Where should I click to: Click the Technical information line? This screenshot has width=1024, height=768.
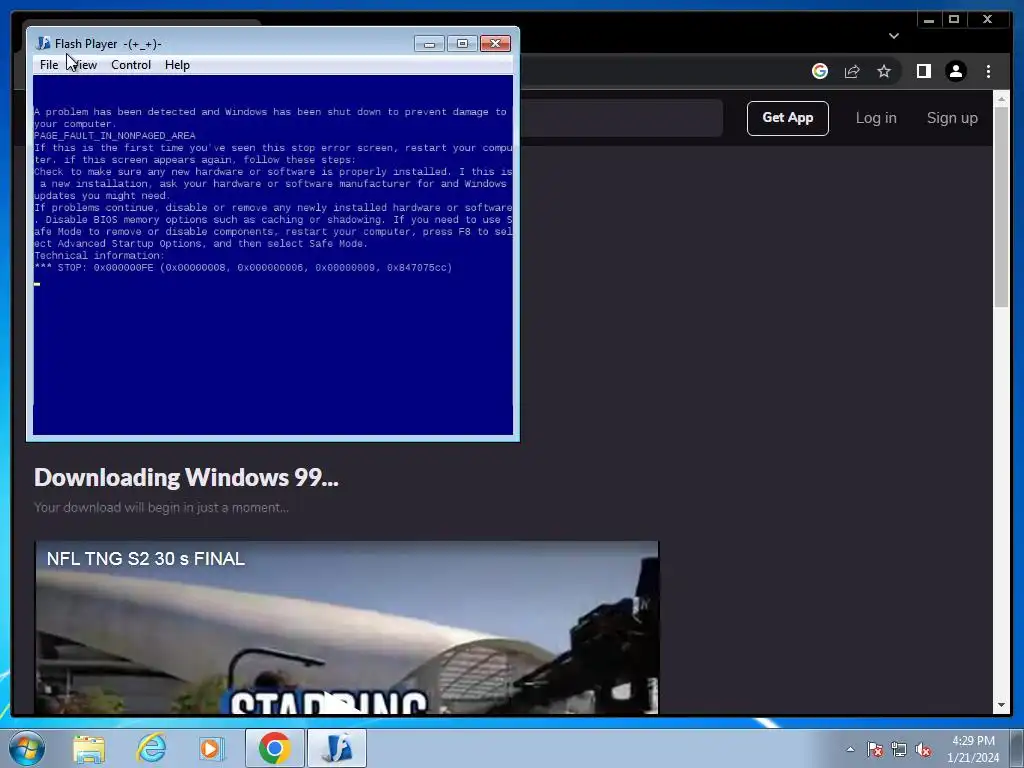99,256
